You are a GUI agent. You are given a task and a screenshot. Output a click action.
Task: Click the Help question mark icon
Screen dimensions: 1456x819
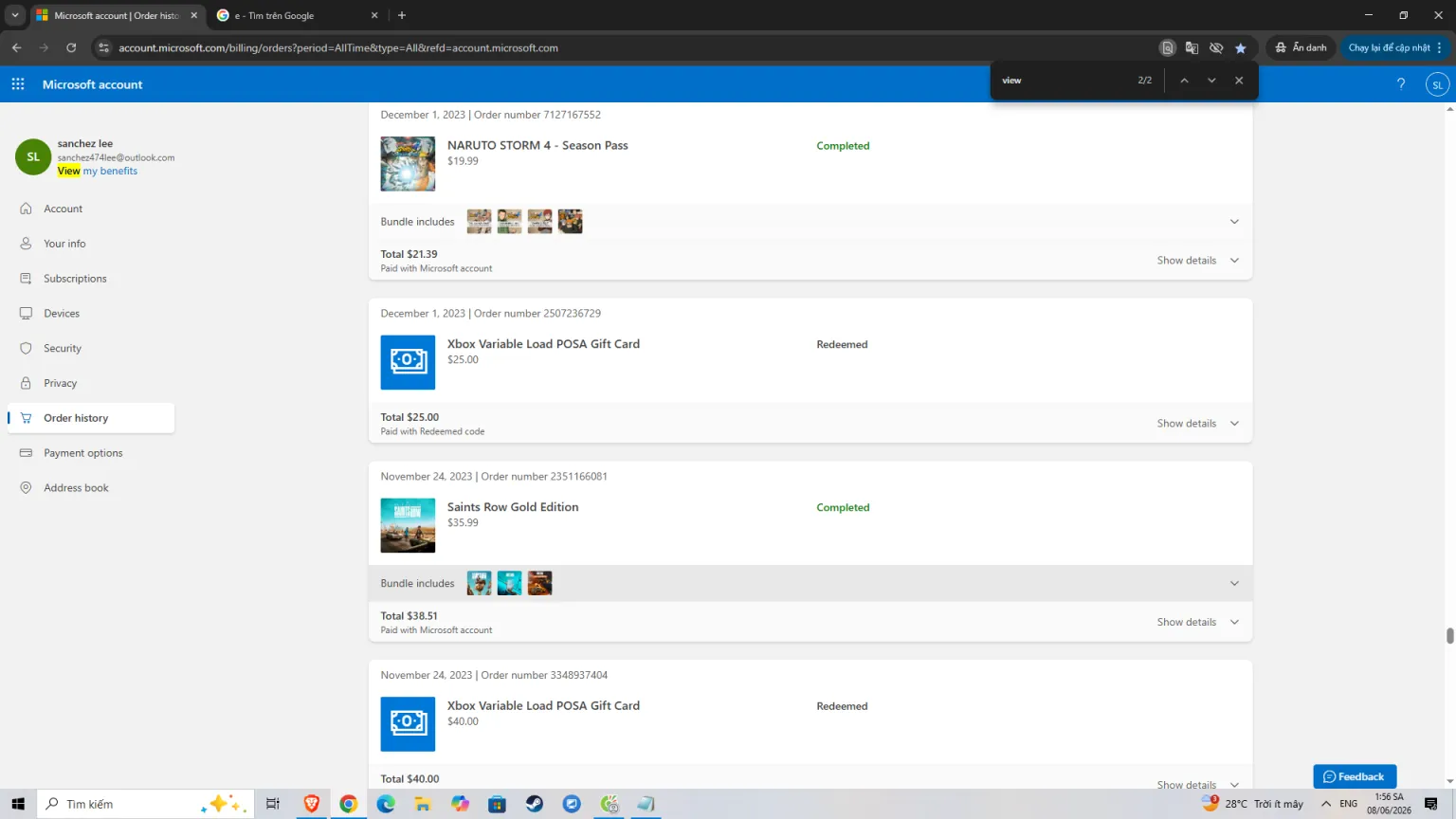coord(1401,84)
